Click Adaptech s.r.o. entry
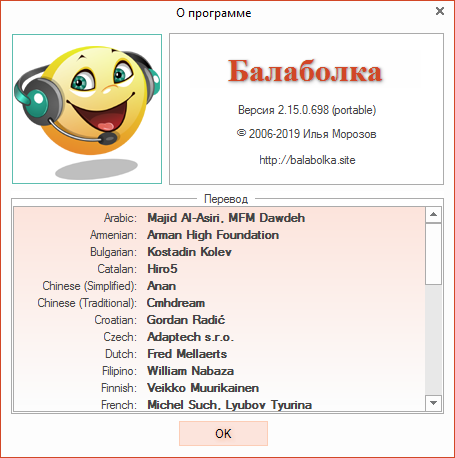The width and height of the screenshot is (455, 458). (x=191, y=337)
